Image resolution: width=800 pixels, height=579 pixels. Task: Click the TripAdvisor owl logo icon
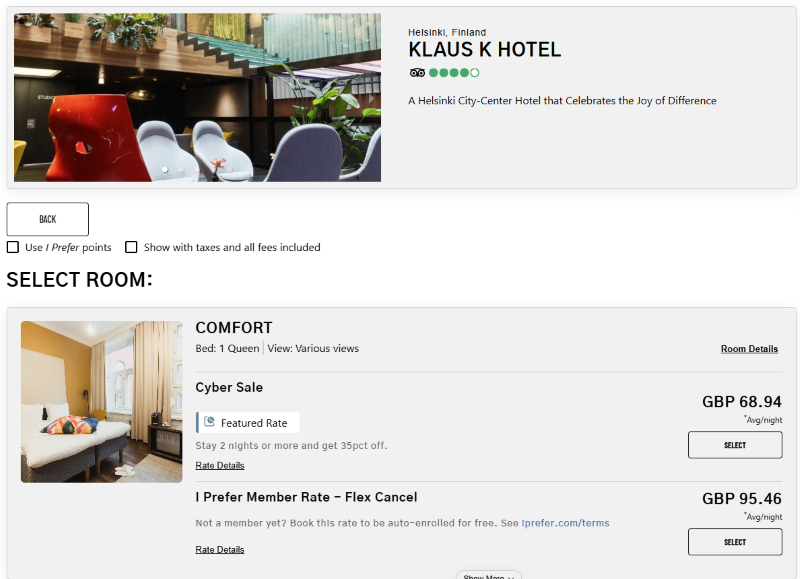coord(417,73)
